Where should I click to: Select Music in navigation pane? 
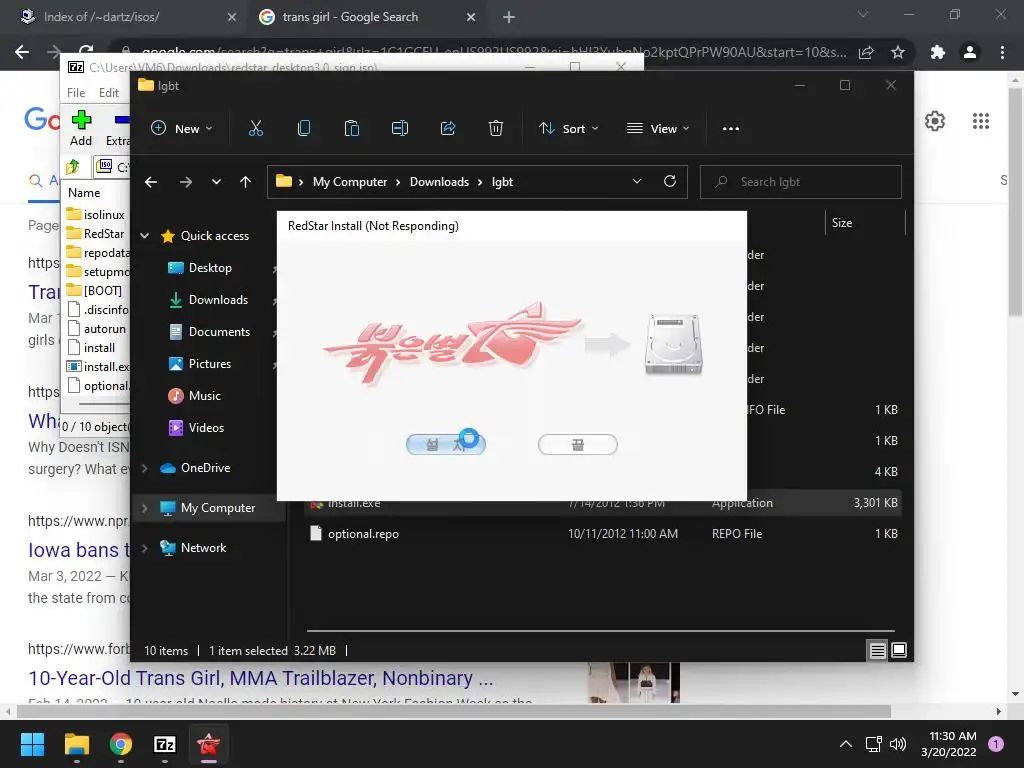coord(204,396)
